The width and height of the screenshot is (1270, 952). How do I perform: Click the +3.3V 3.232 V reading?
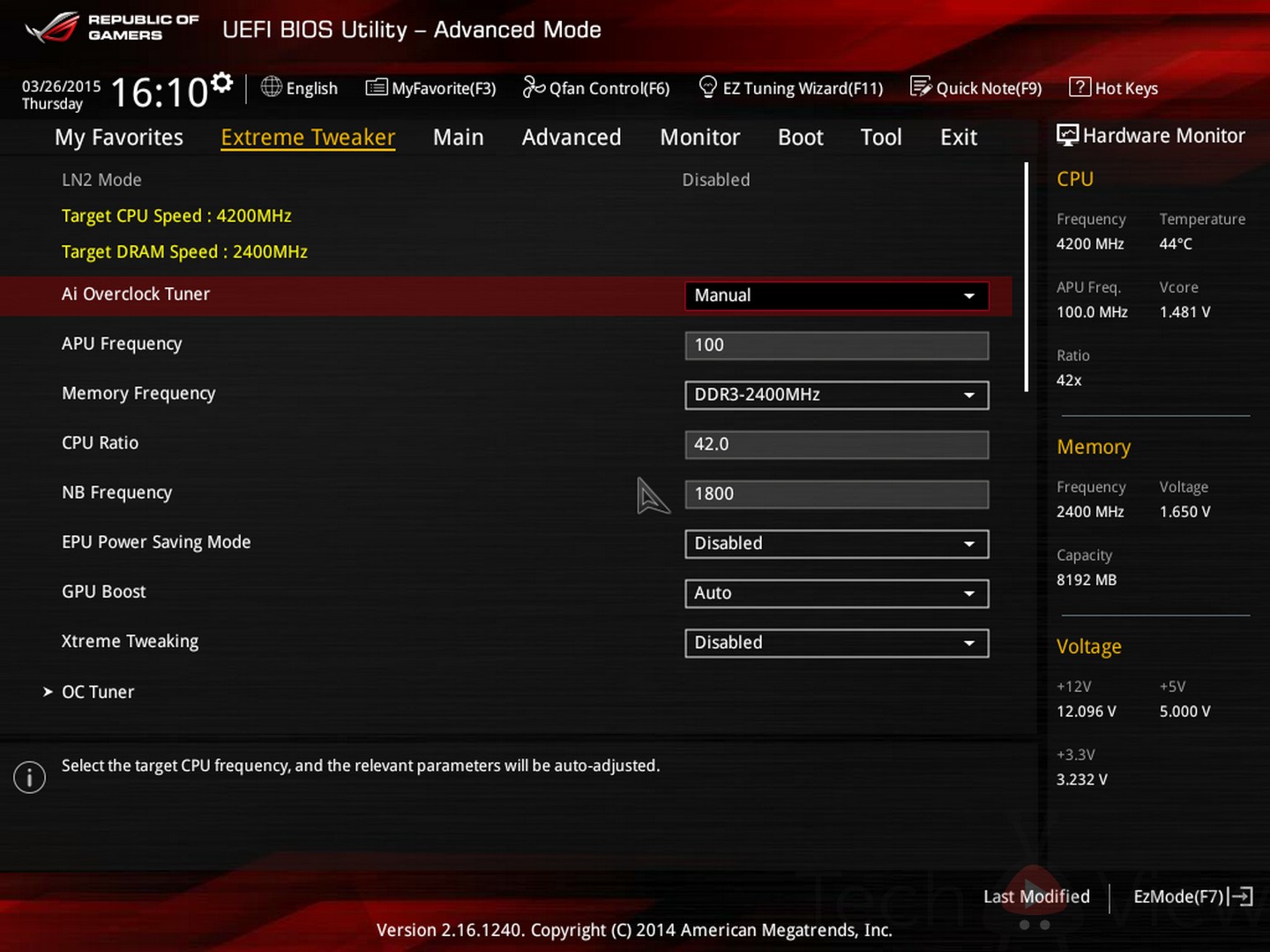coord(1082,780)
